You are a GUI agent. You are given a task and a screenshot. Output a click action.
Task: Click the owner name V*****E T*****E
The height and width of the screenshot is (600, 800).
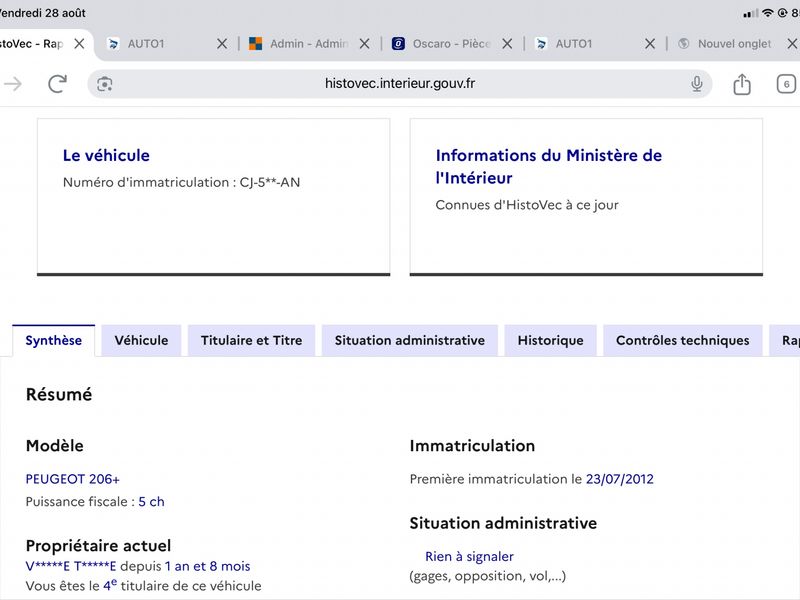coord(71,566)
